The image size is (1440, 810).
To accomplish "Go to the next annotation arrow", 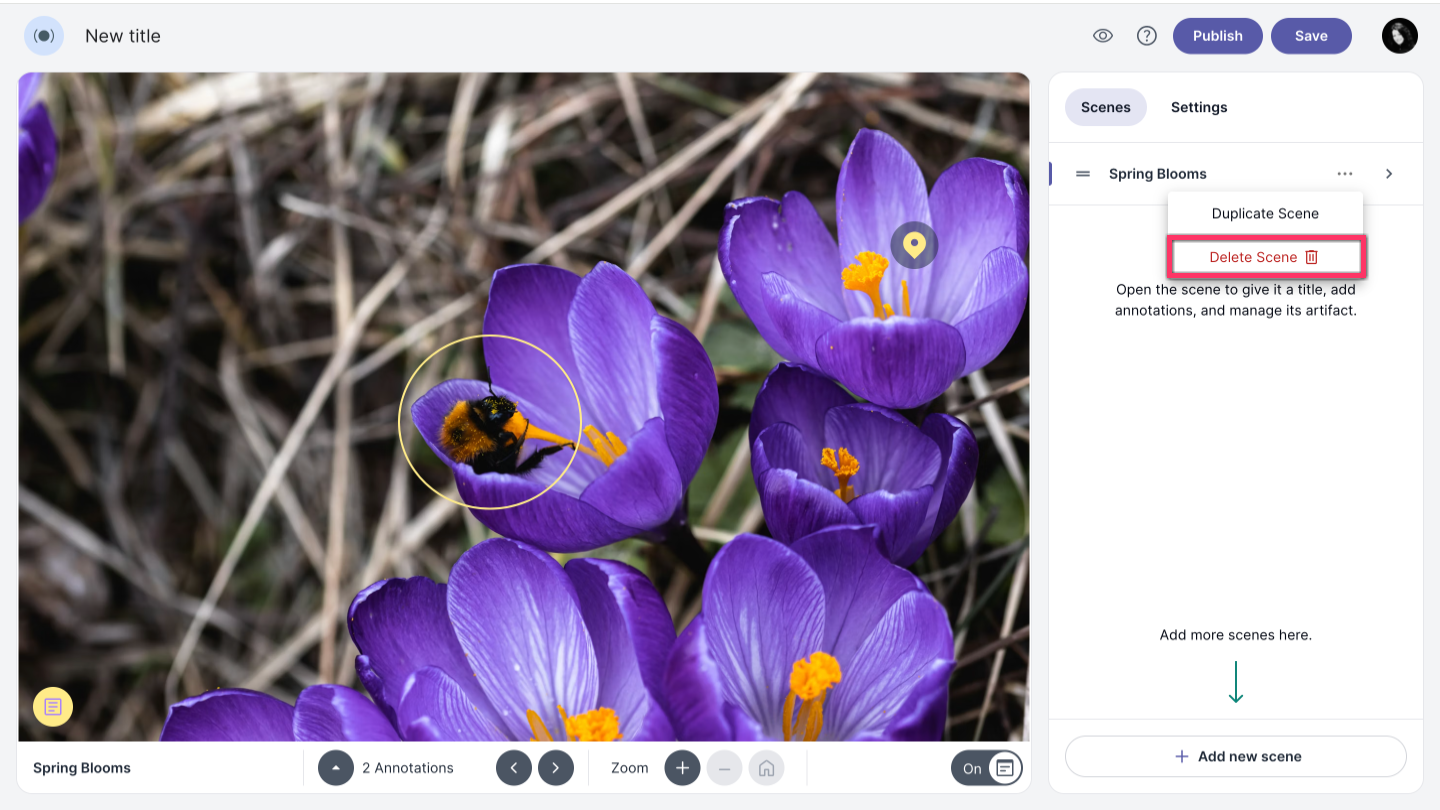I will click(x=556, y=768).
